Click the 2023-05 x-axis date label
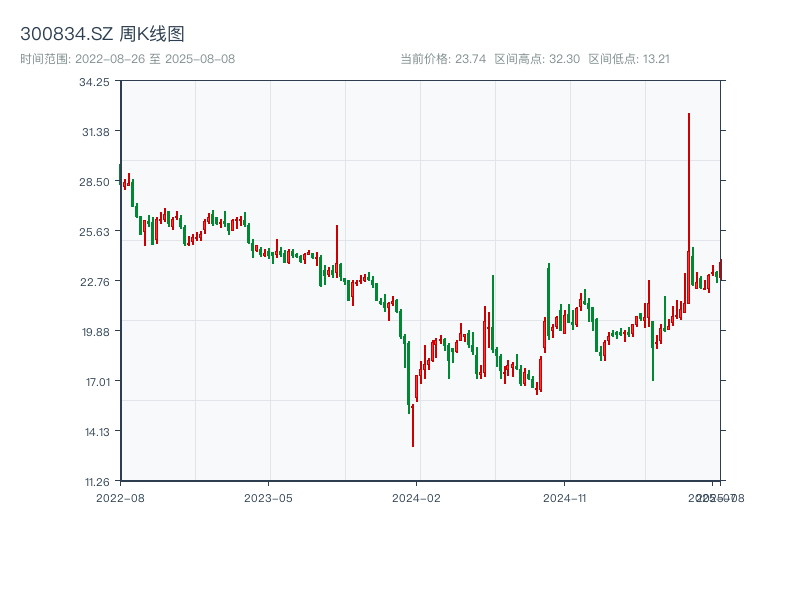The height and width of the screenshot is (600, 800). pos(268,497)
